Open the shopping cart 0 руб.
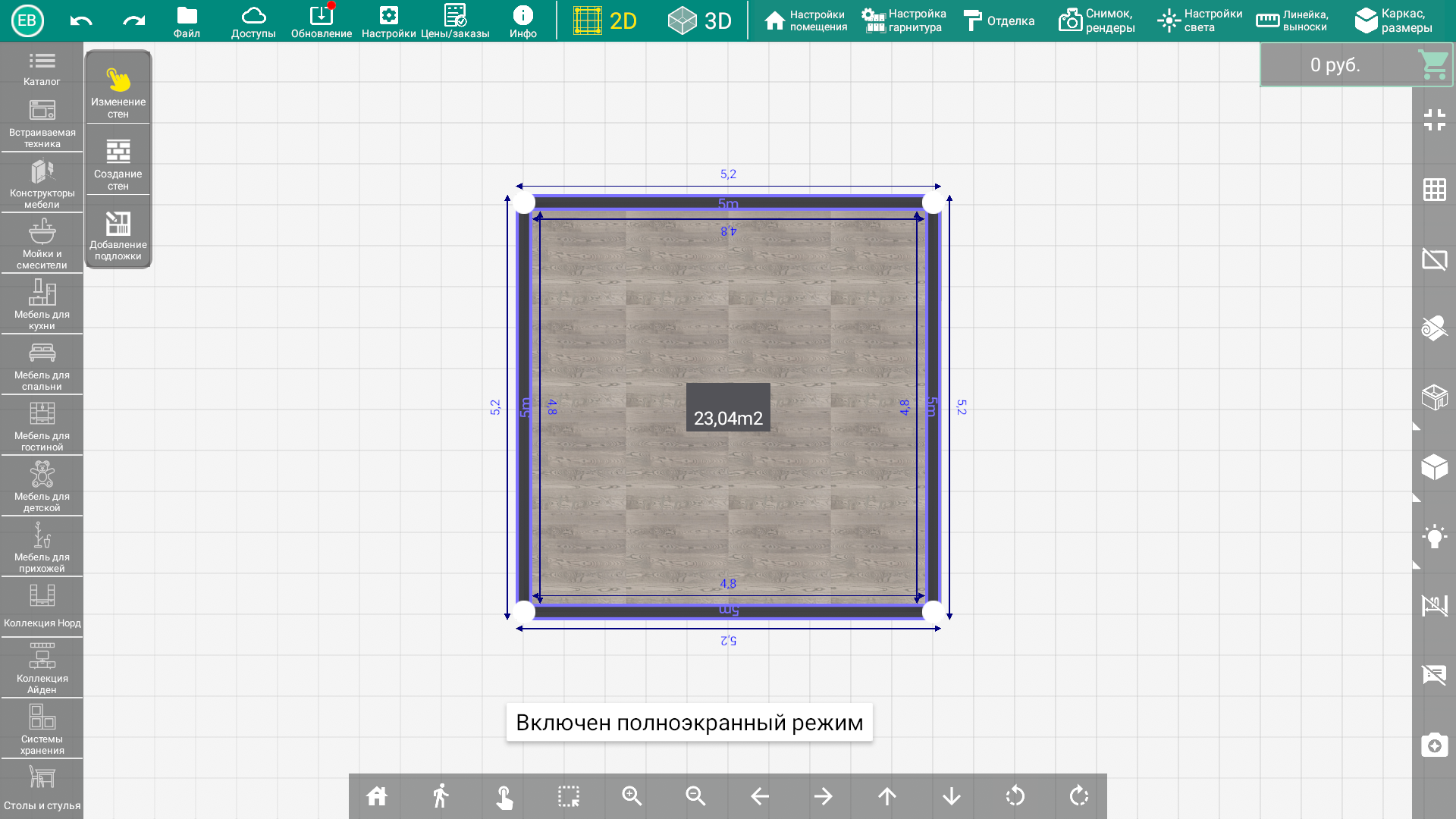The width and height of the screenshot is (1456, 819). 1357,64
